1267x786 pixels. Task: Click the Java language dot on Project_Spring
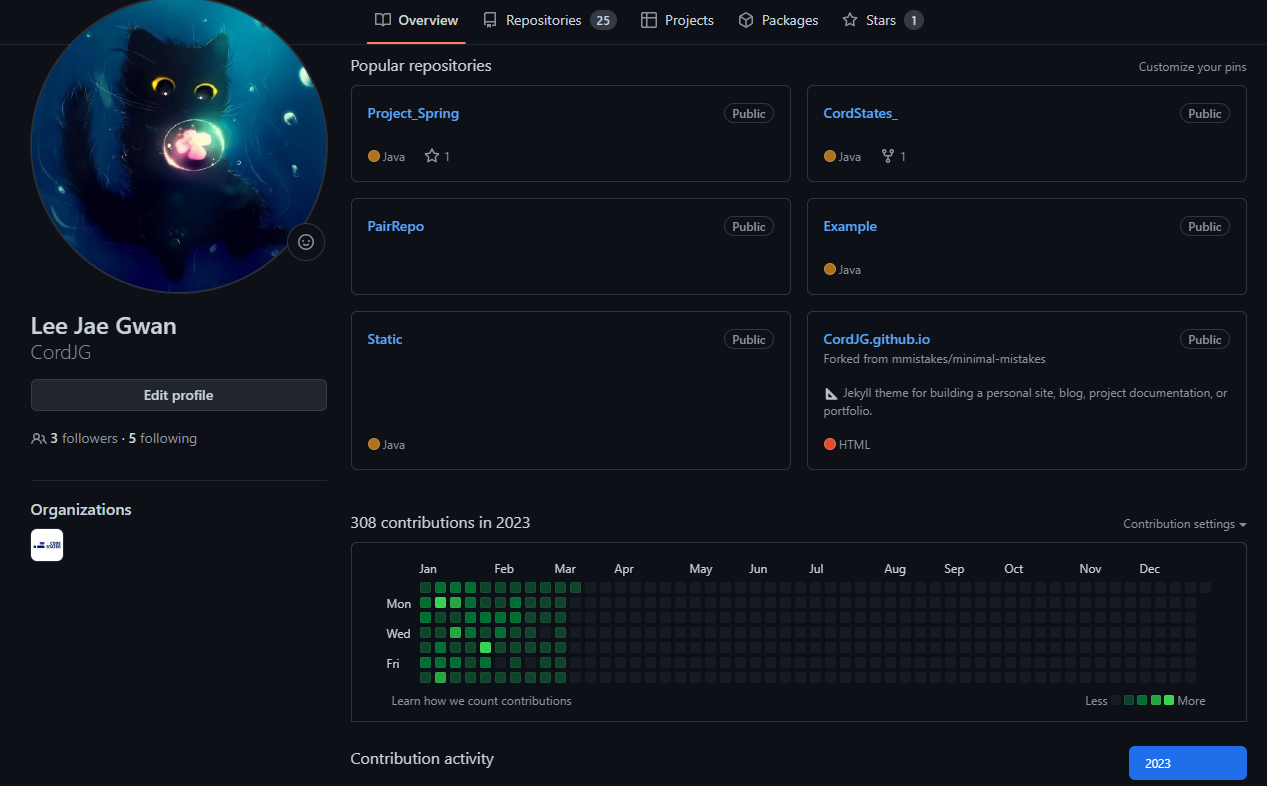pos(374,156)
